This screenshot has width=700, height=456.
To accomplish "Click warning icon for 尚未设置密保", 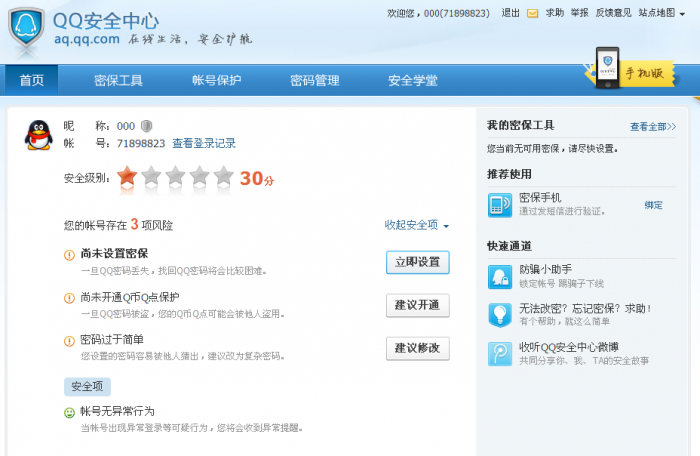I will coord(69,255).
